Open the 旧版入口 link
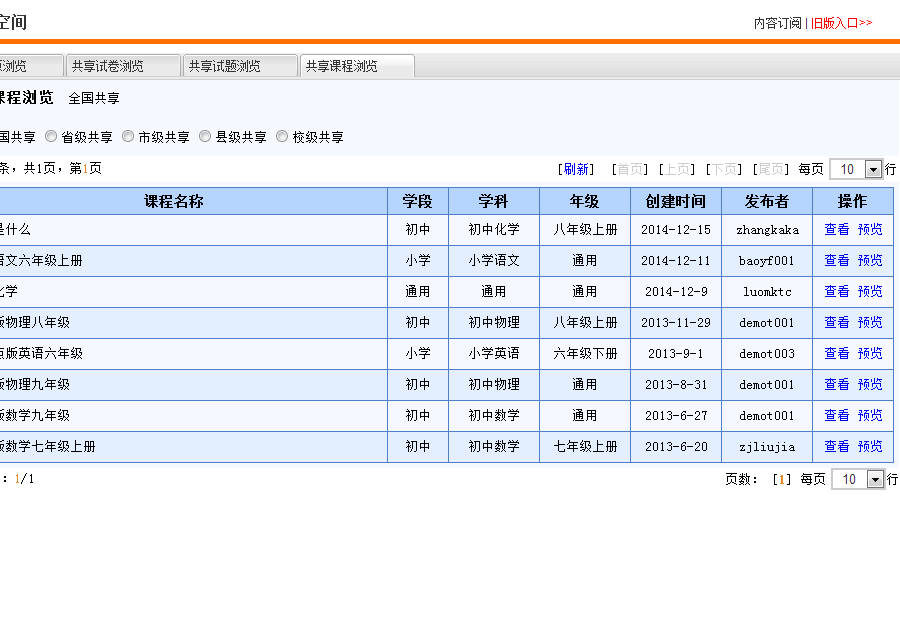 click(x=841, y=23)
